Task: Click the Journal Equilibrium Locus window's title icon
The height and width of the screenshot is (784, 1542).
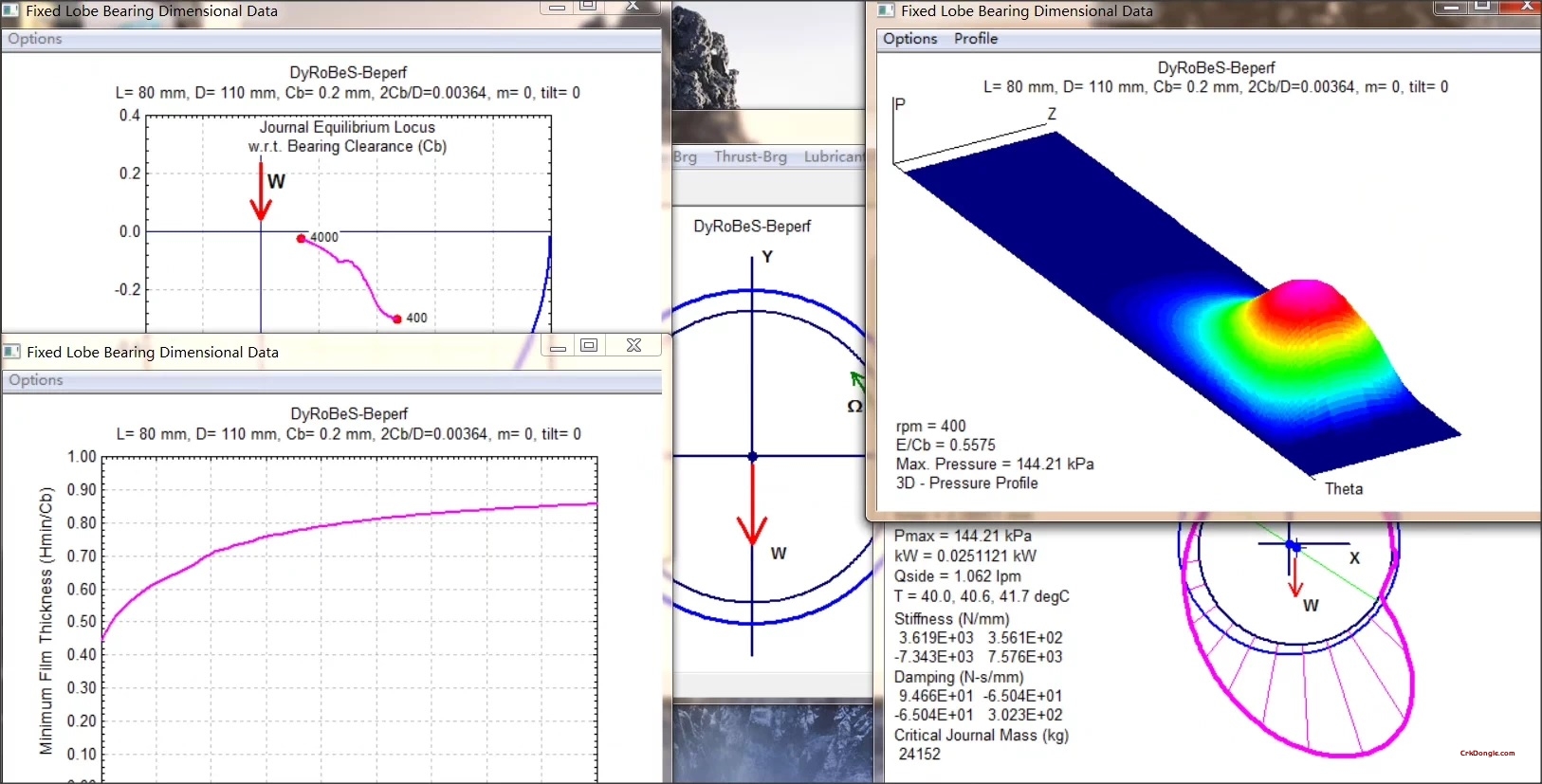Action: pyautogui.click(x=11, y=10)
